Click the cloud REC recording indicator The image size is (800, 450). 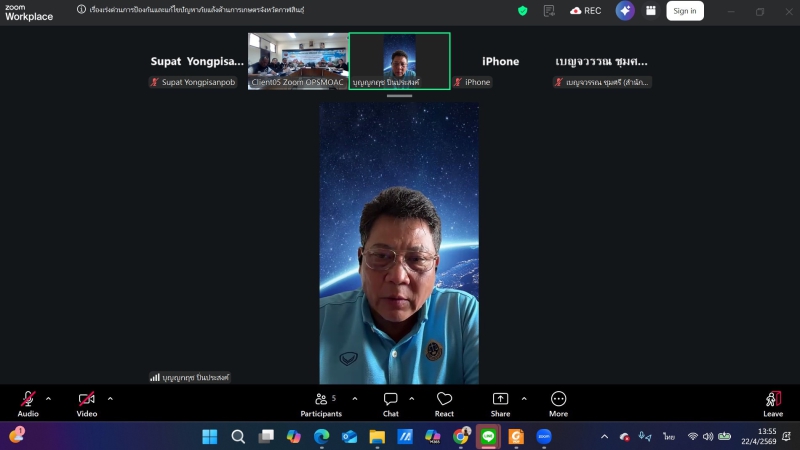point(586,11)
